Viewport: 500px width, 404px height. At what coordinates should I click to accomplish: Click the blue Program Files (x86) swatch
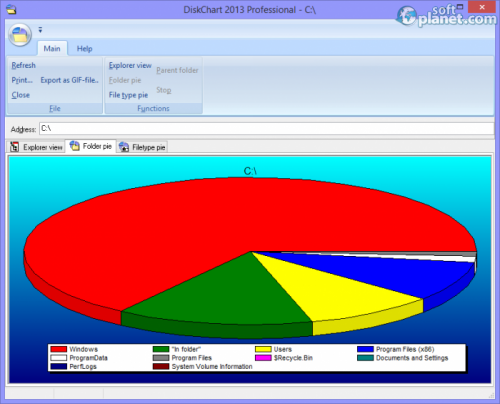[x=365, y=349]
